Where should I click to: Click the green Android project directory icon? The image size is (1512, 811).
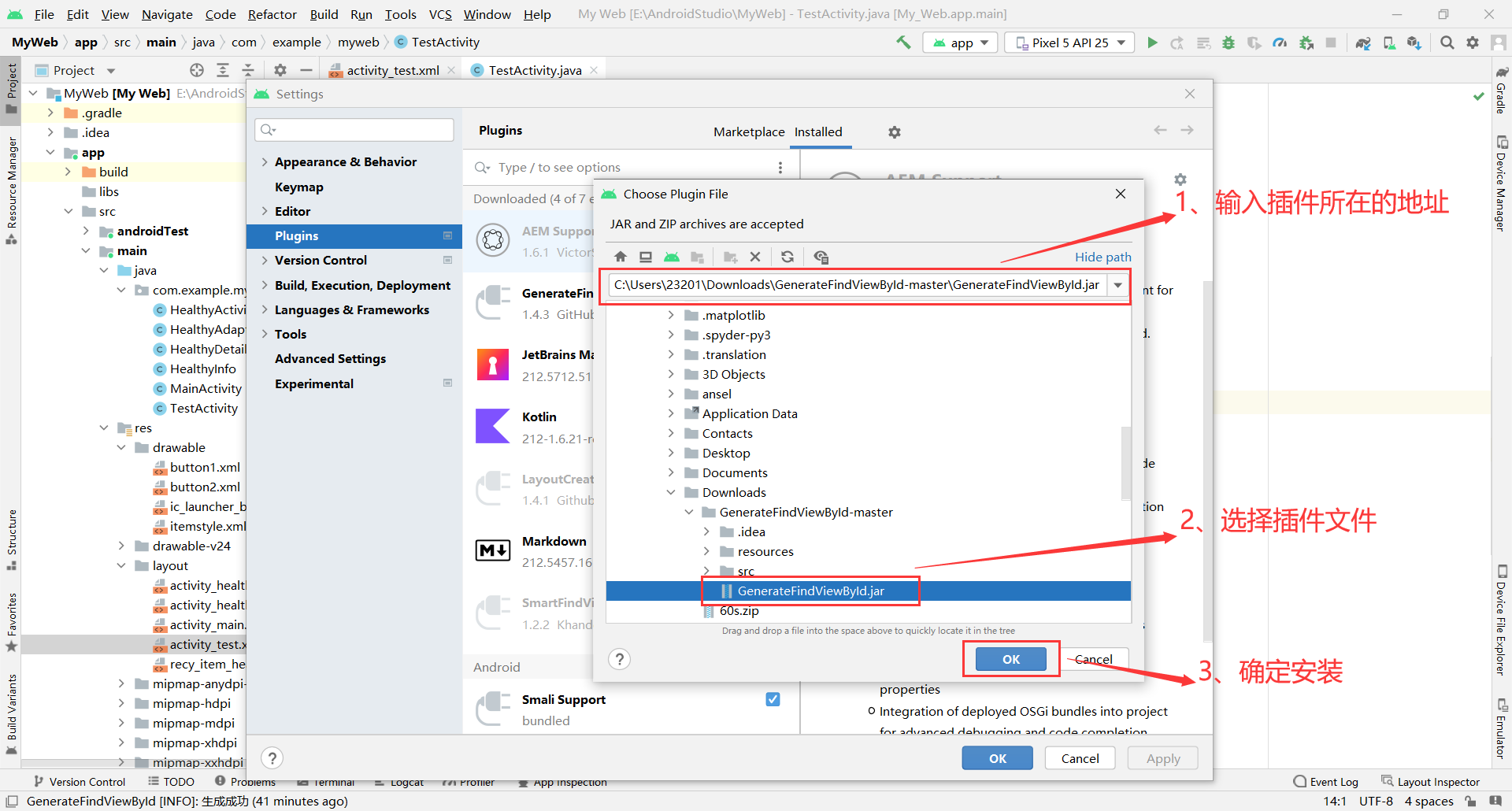(672, 257)
